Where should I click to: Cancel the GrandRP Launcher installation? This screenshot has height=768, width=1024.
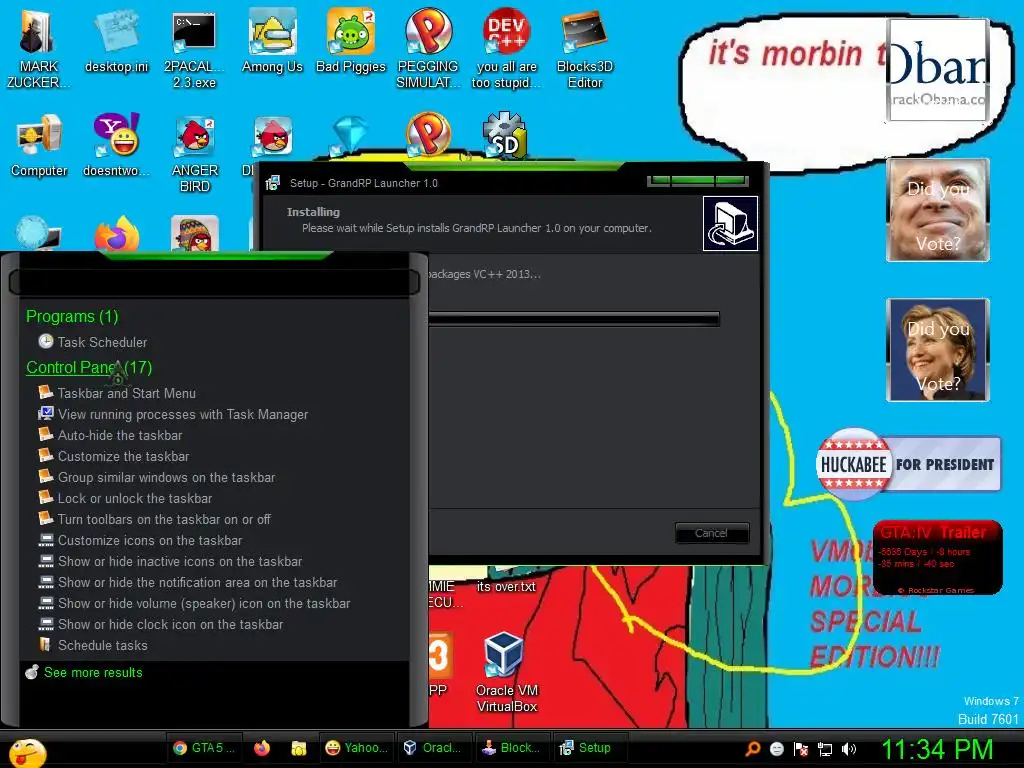point(712,533)
